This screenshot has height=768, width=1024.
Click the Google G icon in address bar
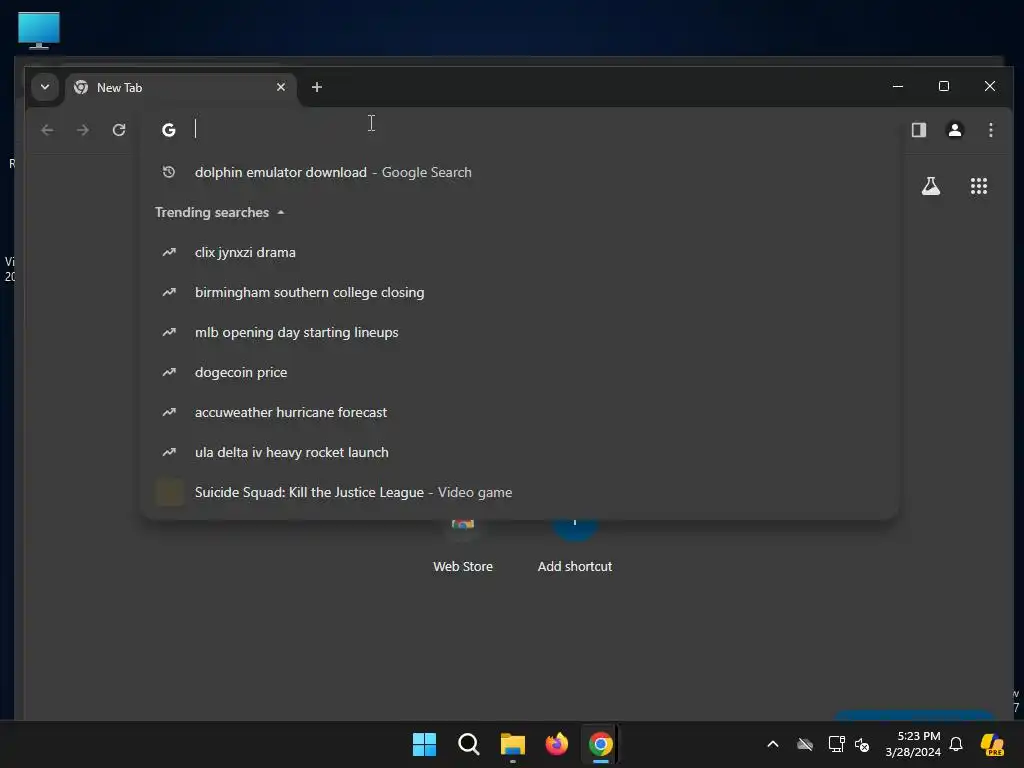click(169, 130)
